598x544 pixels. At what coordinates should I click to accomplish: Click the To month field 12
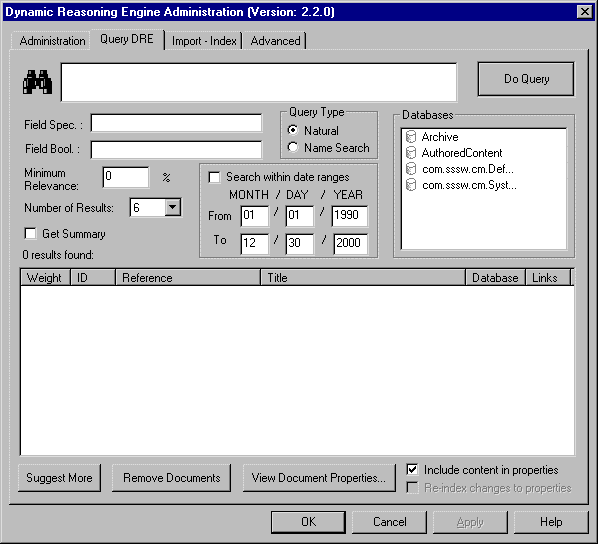(255, 244)
